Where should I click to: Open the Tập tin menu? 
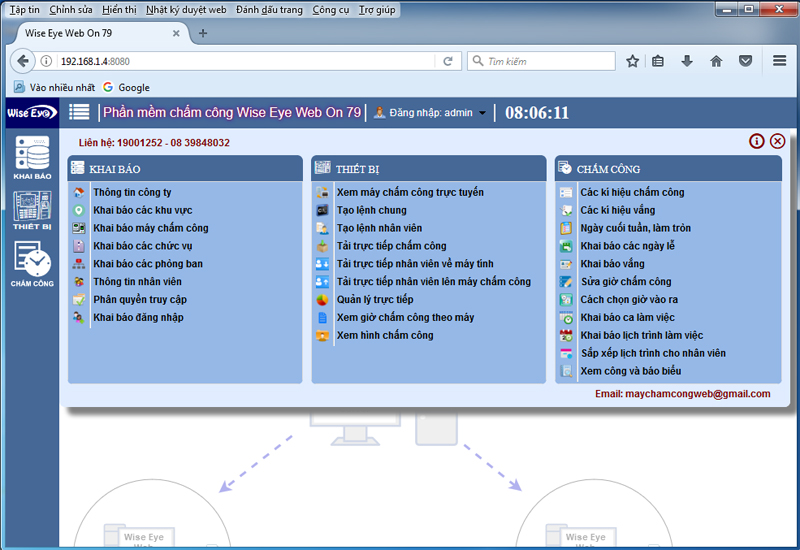pyautogui.click(x=24, y=10)
